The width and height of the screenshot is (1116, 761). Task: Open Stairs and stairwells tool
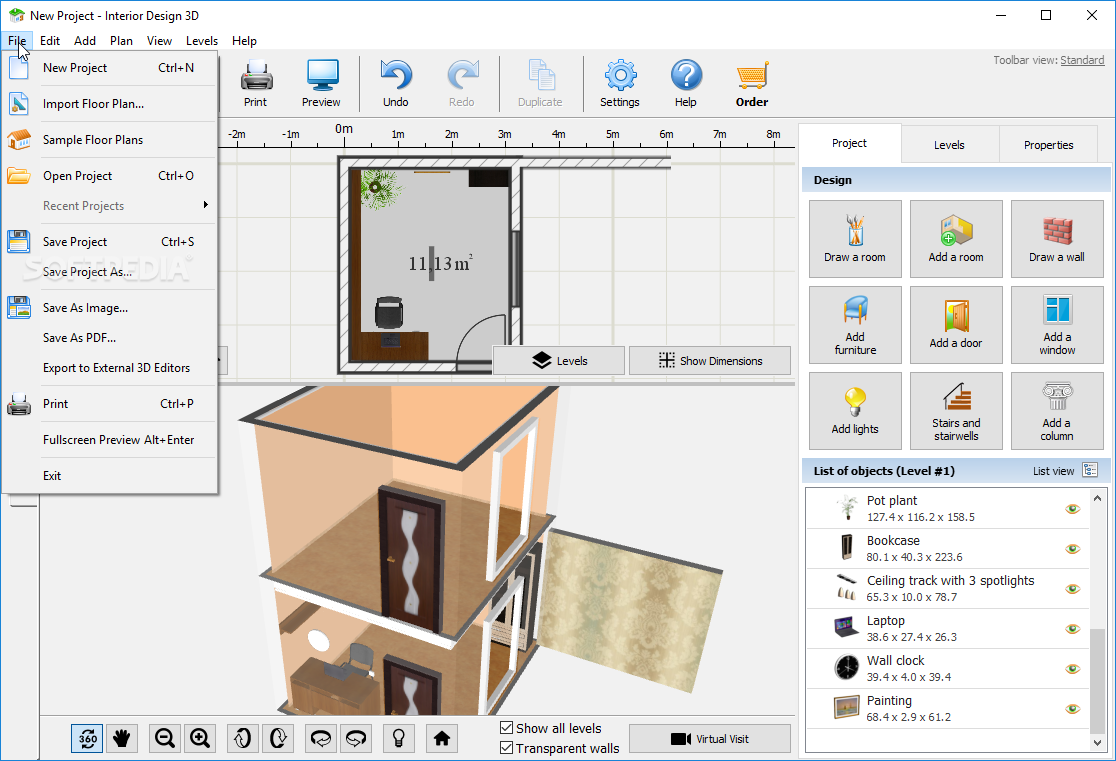coord(956,411)
